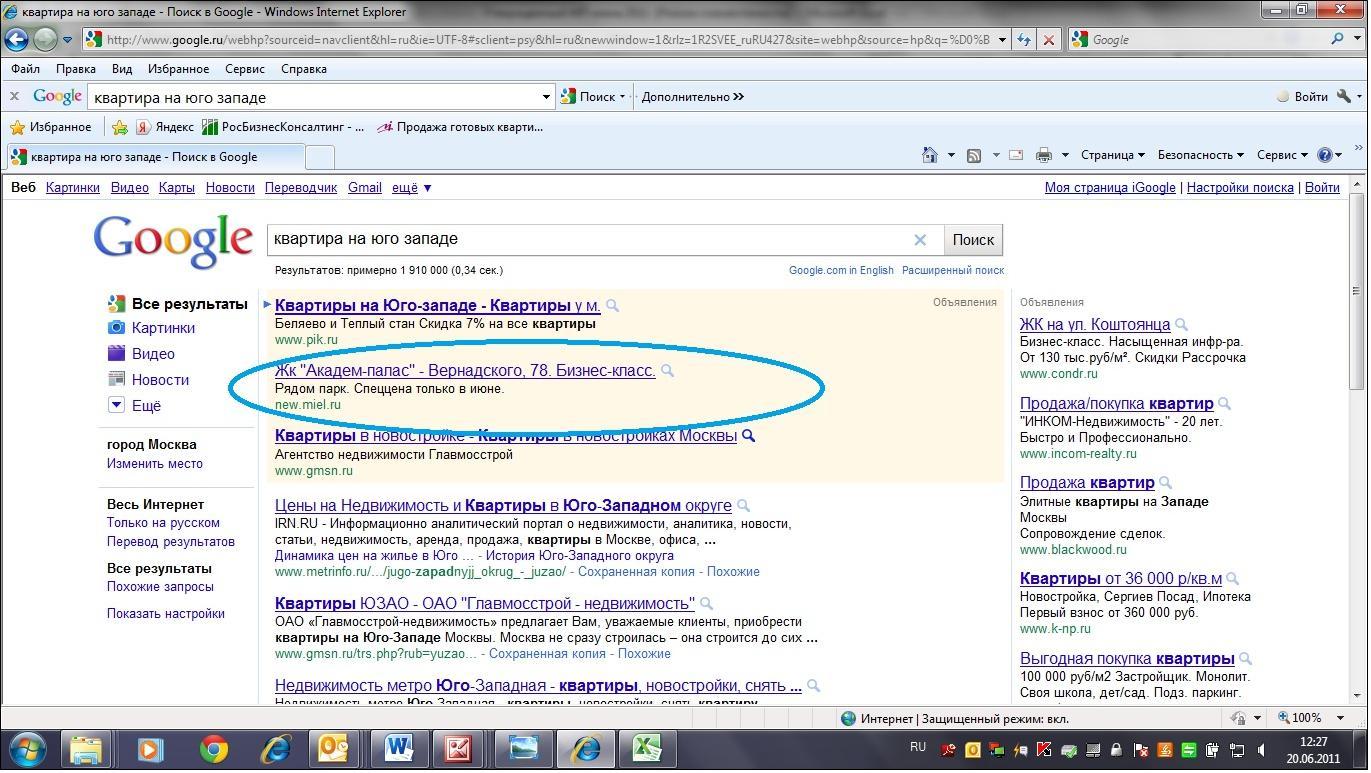Image resolution: width=1371 pixels, height=773 pixels.
Task: Clear the Google search box with X
Action: tap(920, 240)
